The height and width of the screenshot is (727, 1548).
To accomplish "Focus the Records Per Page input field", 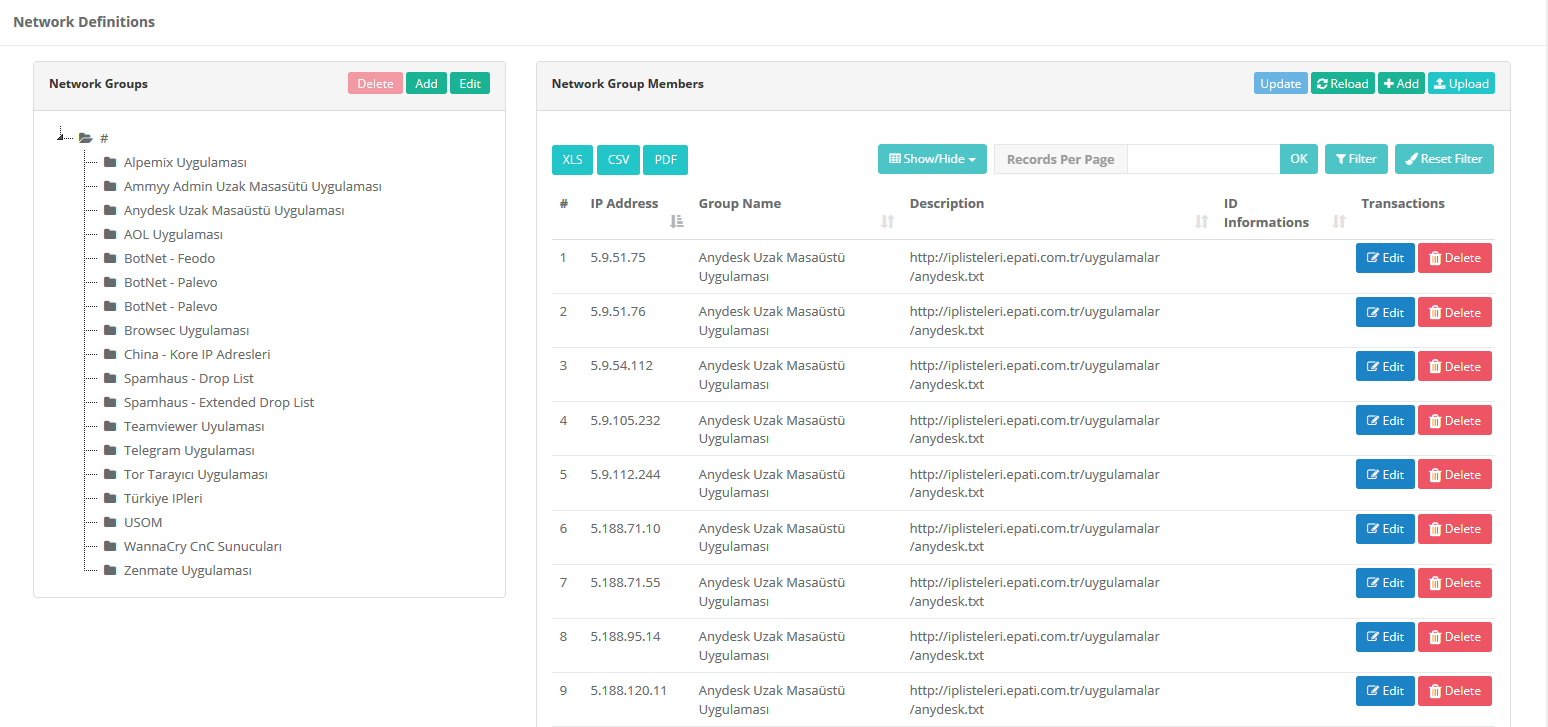I will pyautogui.click(x=1203, y=159).
